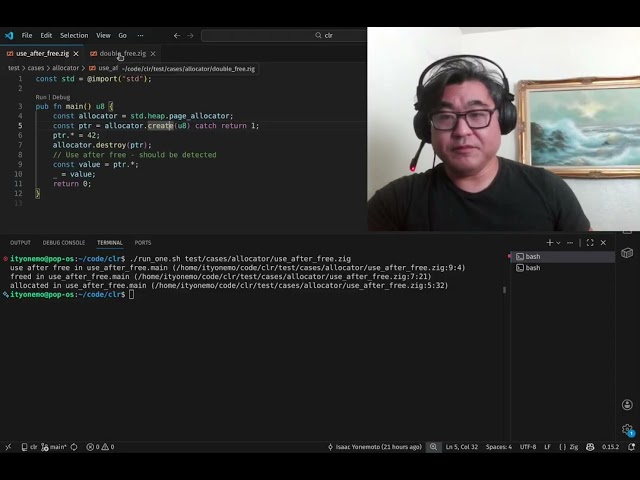Image resolution: width=640 pixels, height=480 pixels.
Task: Open remote window status icon
Action: coord(8,447)
